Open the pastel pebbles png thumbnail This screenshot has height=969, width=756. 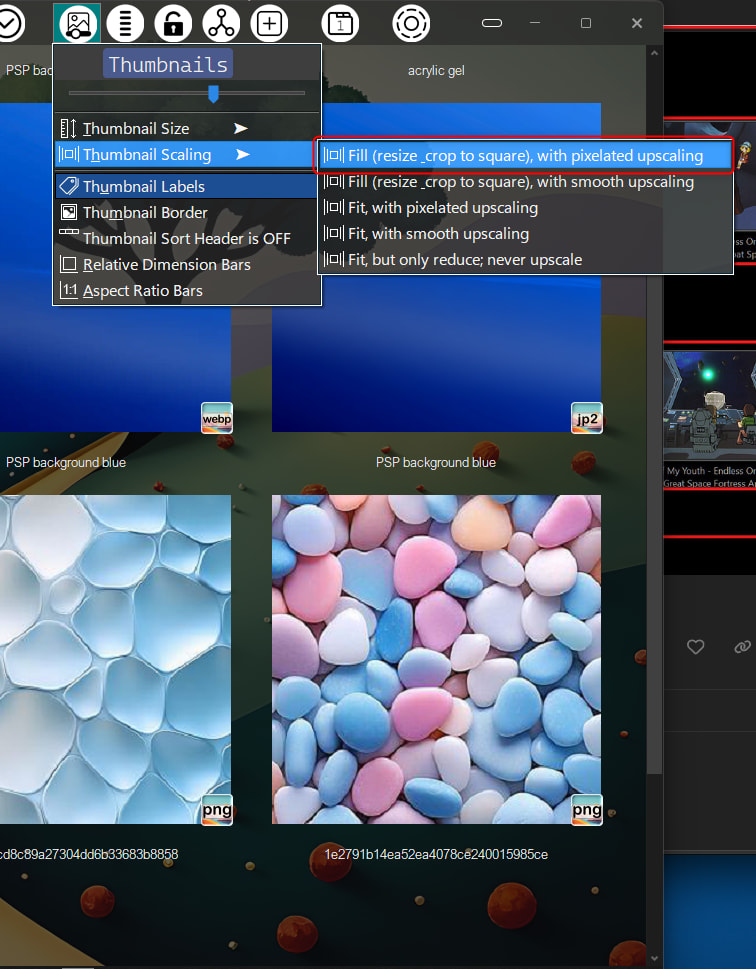(436, 660)
